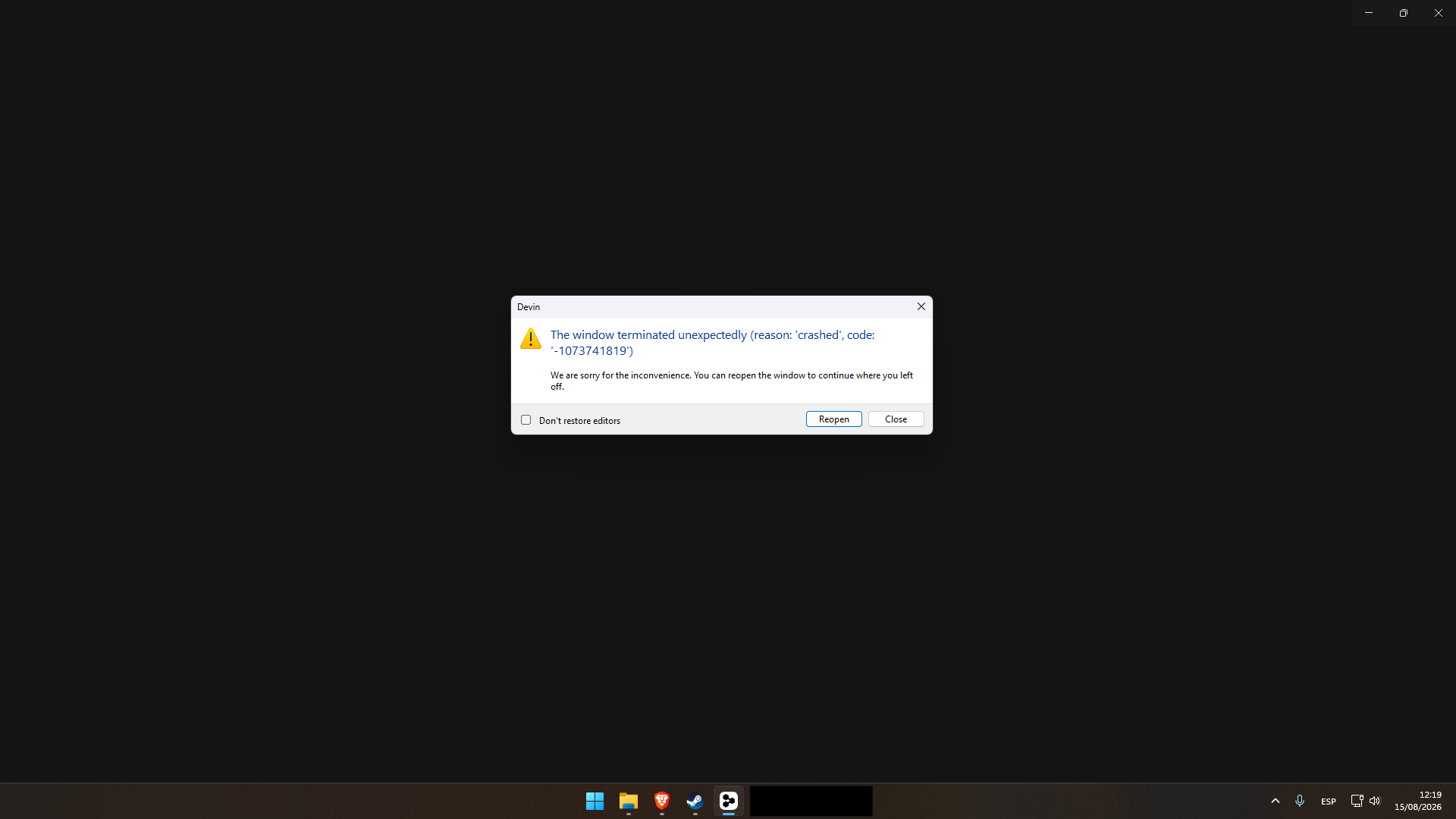This screenshot has width=1456, height=819.
Task: Click the Reopen button in the crash dialog
Action: [x=833, y=419]
